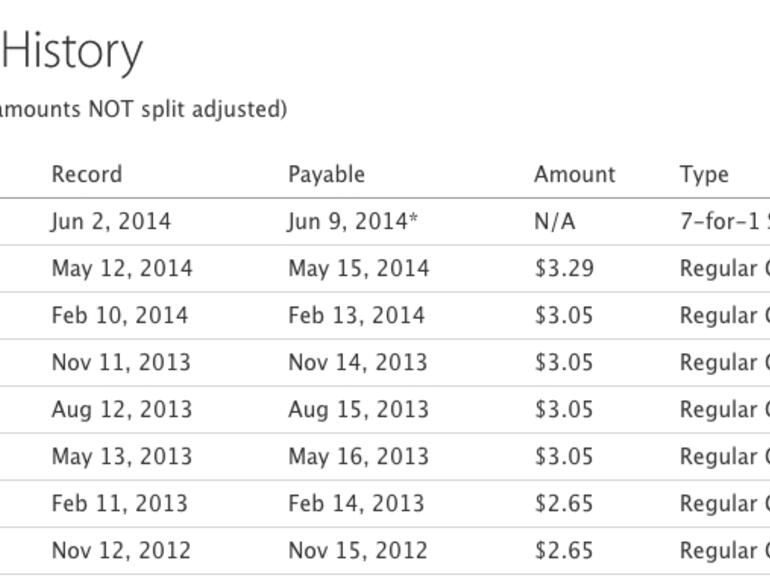Click the Amount column header
Screen dimensions: 770x578
tap(574, 174)
